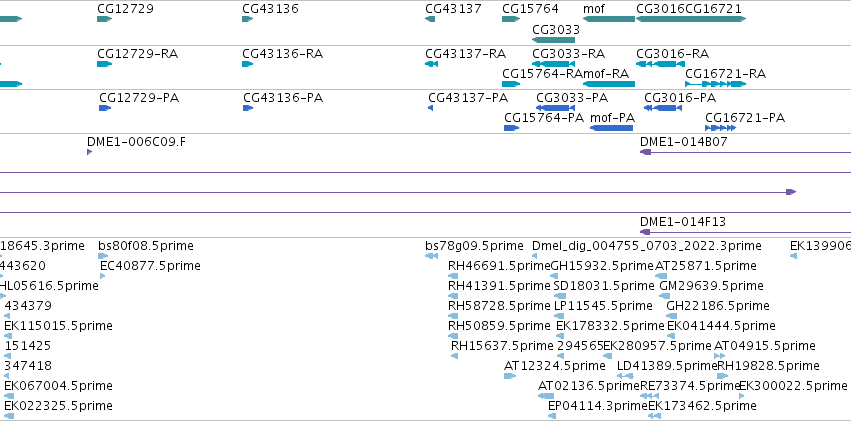Screen dimensions: 851x421
Task: Open transcript CG43136-RA
Action: (x=282, y=54)
